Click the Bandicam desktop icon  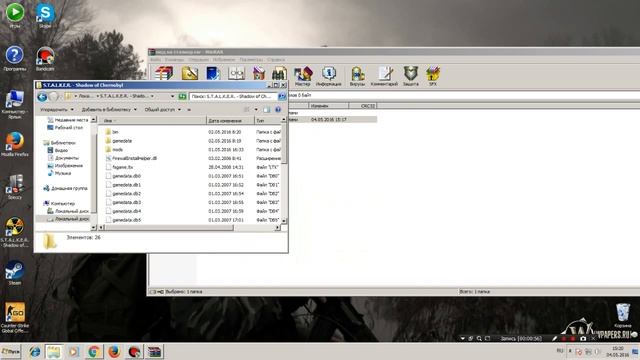pyautogui.click(x=45, y=59)
